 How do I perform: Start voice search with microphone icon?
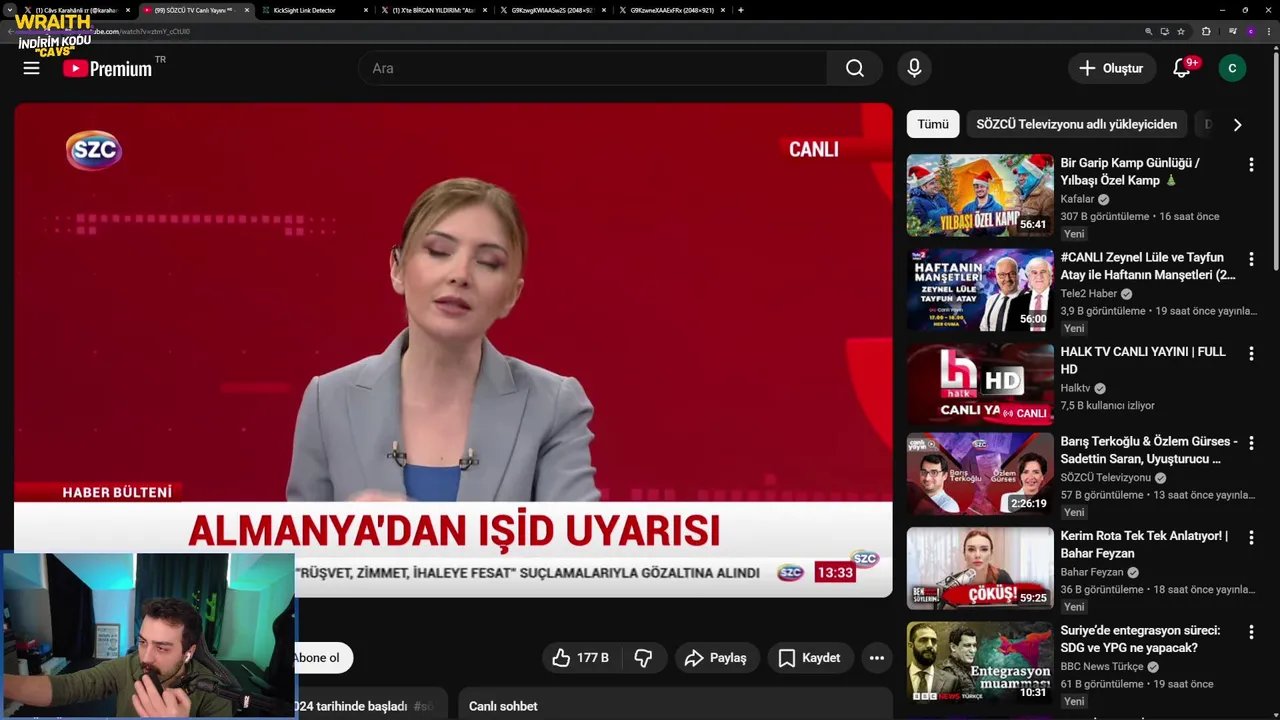pos(914,68)
